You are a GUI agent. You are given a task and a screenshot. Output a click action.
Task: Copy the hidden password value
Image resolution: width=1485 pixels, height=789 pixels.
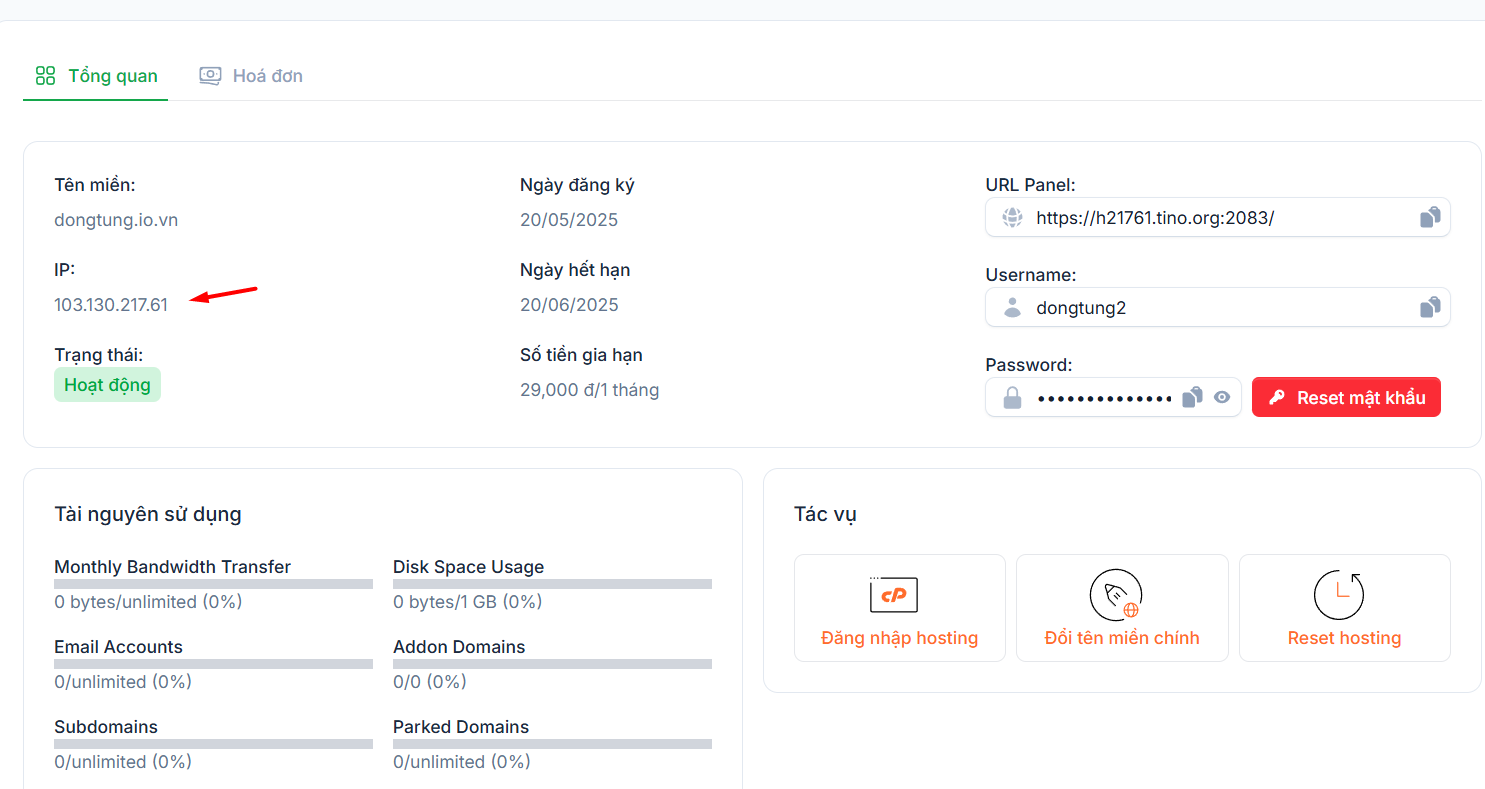[x=1192, y=397]
